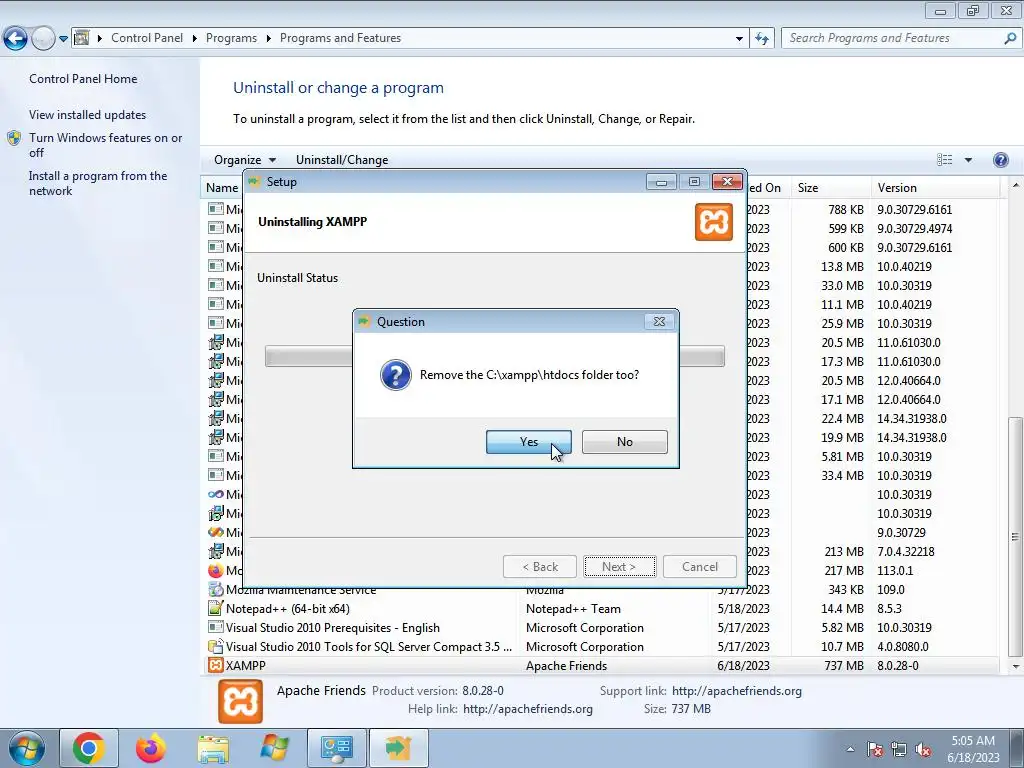Image resolution: width=1024 pixels, height=768 pixels.
Task: Click the muted volume tray icon
Action: (923, 749)
